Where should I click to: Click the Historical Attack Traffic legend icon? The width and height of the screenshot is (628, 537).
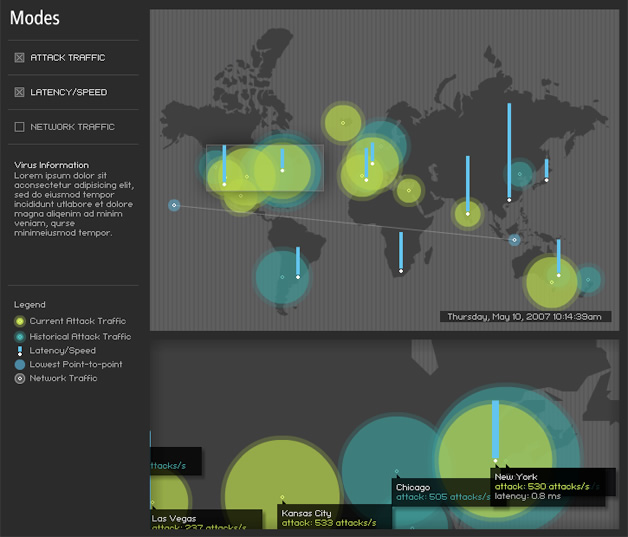[x=20, y=337]
